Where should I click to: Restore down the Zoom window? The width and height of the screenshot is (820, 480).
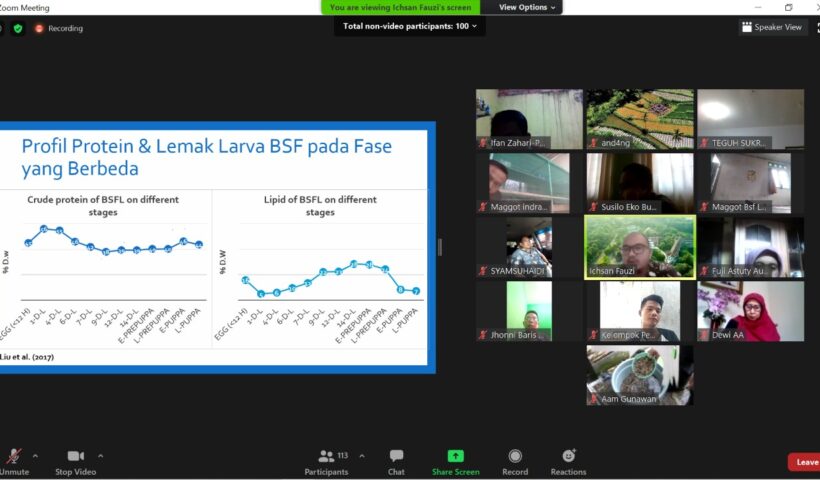(x=788, y=7)
